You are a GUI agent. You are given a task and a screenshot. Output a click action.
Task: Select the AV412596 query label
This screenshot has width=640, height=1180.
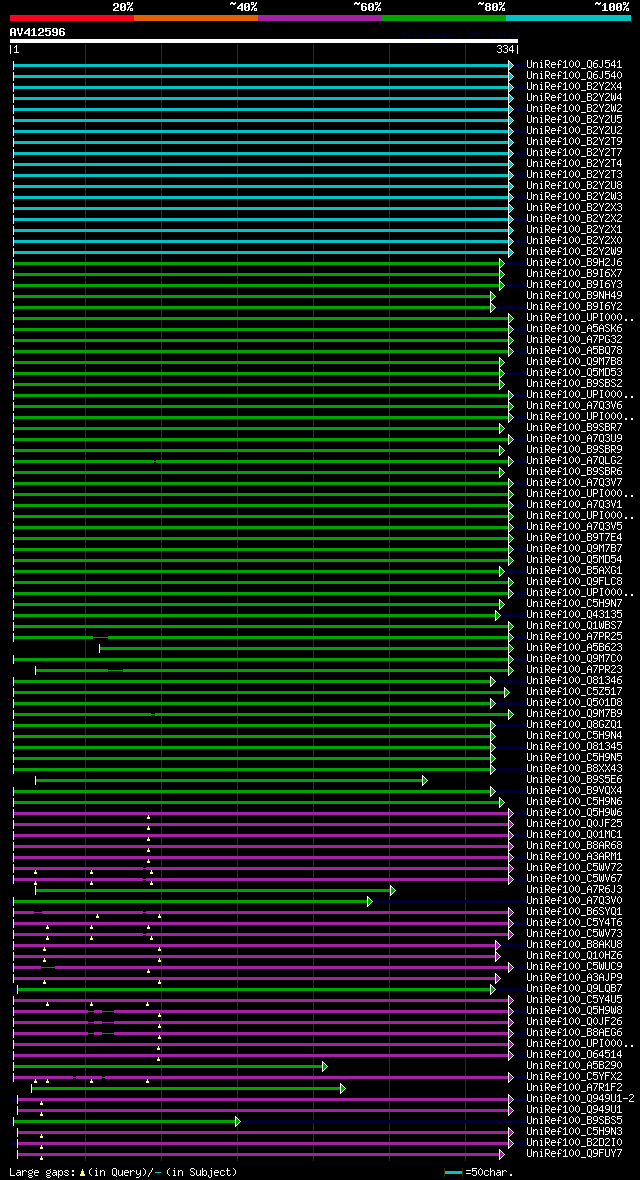tap(38, 32)
